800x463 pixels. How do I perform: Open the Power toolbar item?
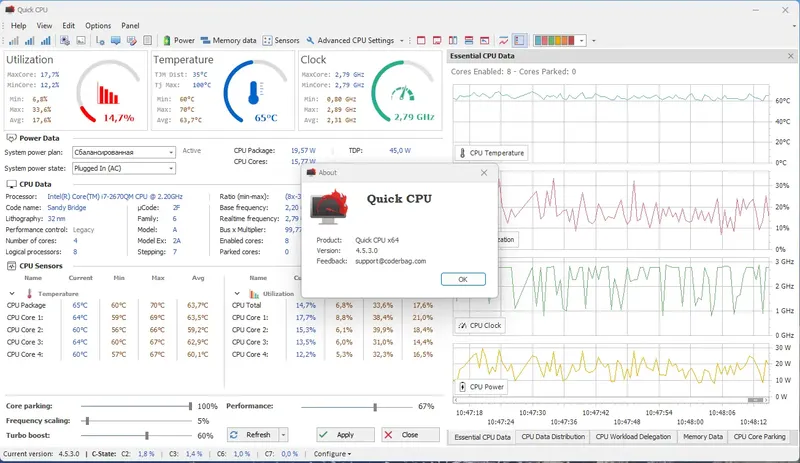179,40
